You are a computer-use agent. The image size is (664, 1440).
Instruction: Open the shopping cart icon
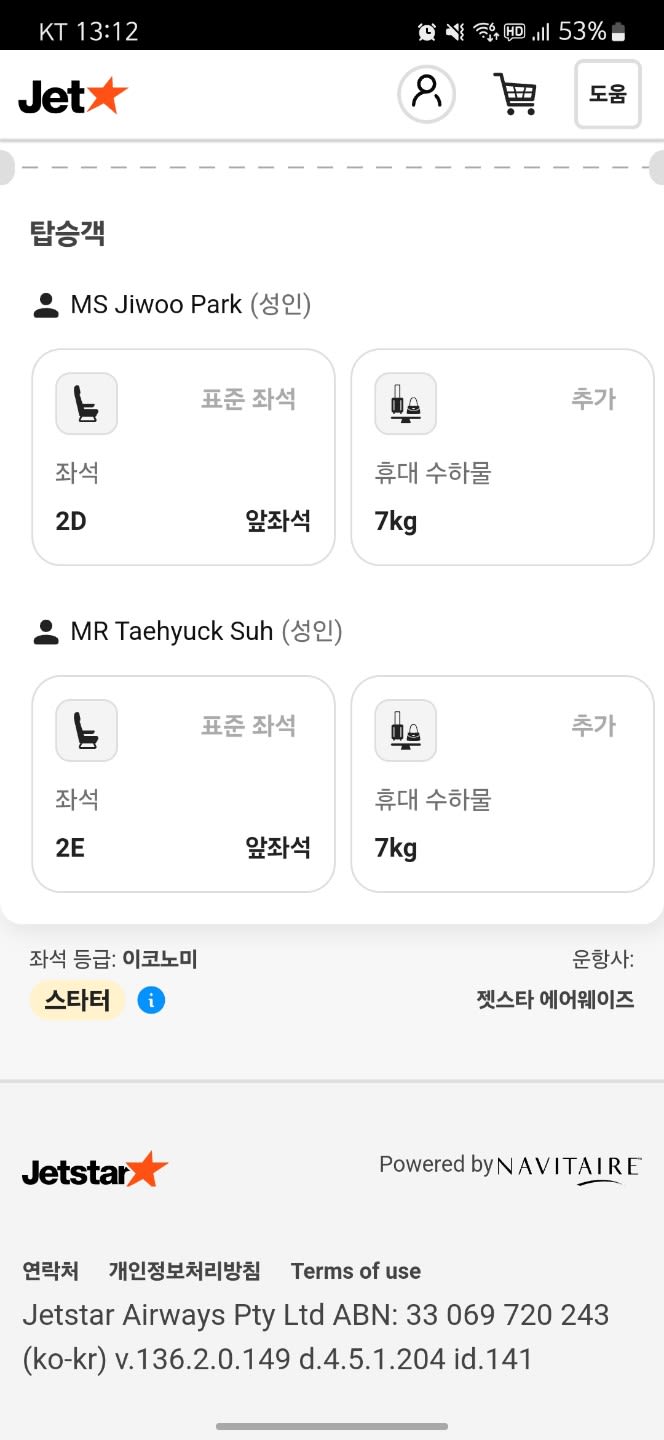(x=515, y=94)
